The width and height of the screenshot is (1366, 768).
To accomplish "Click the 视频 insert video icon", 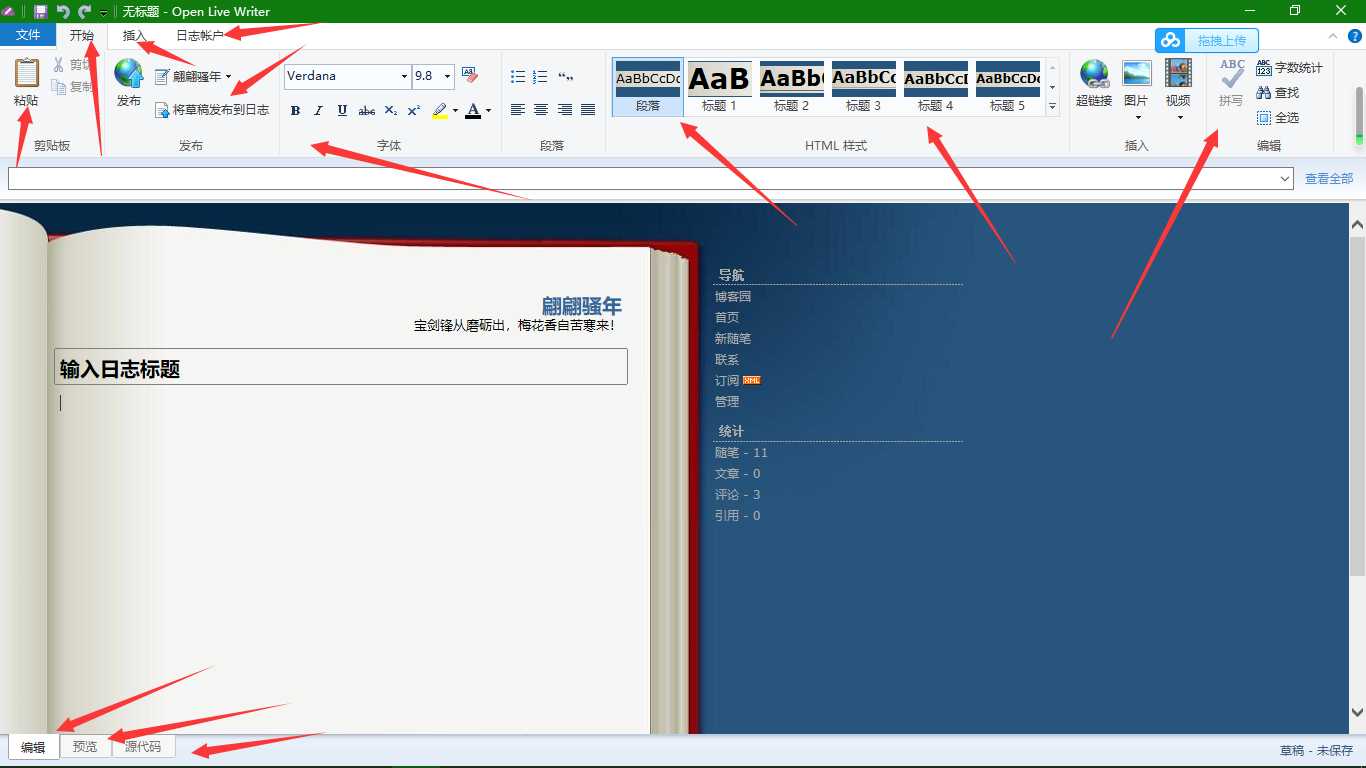I will [x=1179, y=73].
